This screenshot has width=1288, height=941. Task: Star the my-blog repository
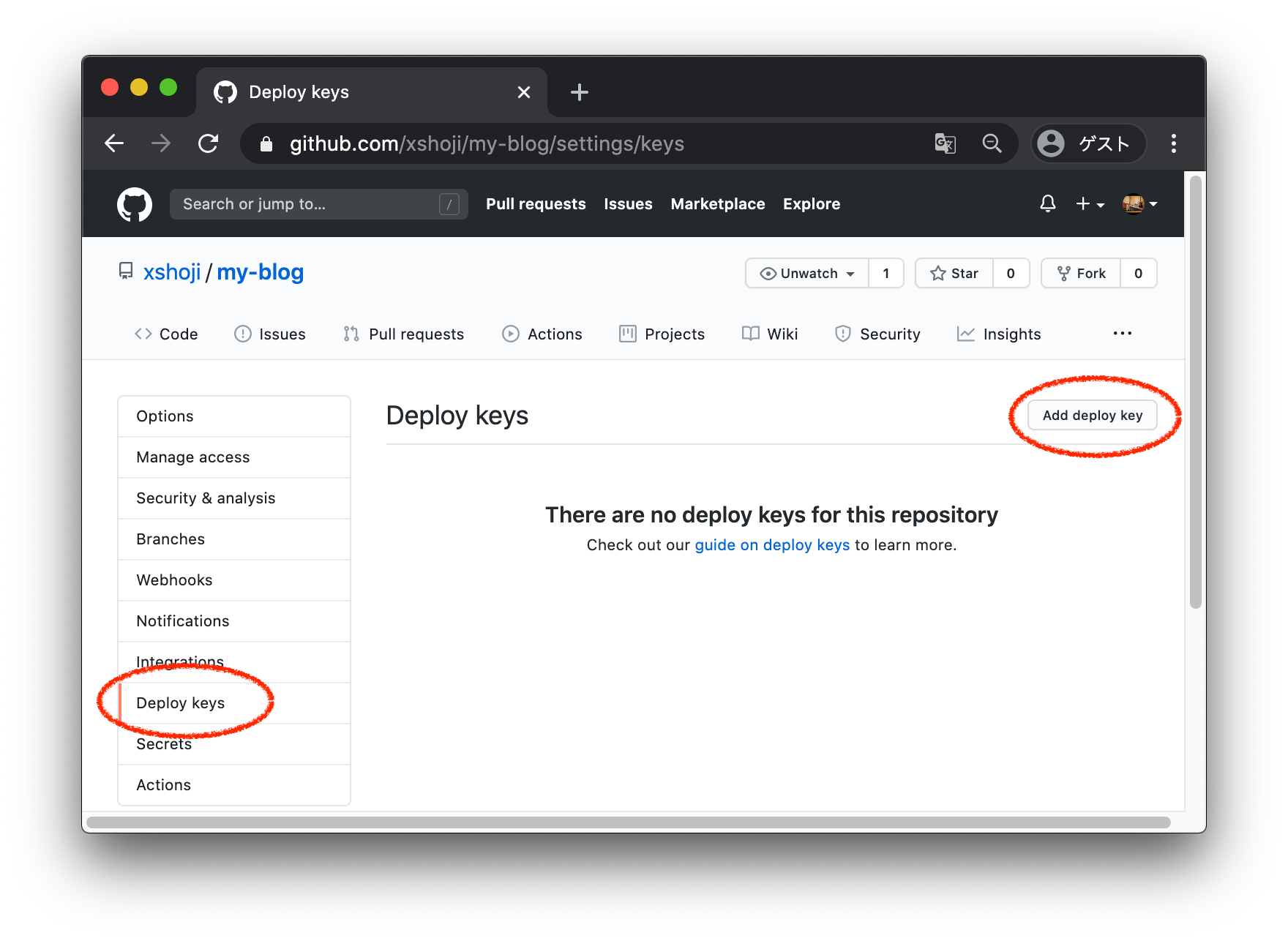pyautogui.click(x=954, y=273)
